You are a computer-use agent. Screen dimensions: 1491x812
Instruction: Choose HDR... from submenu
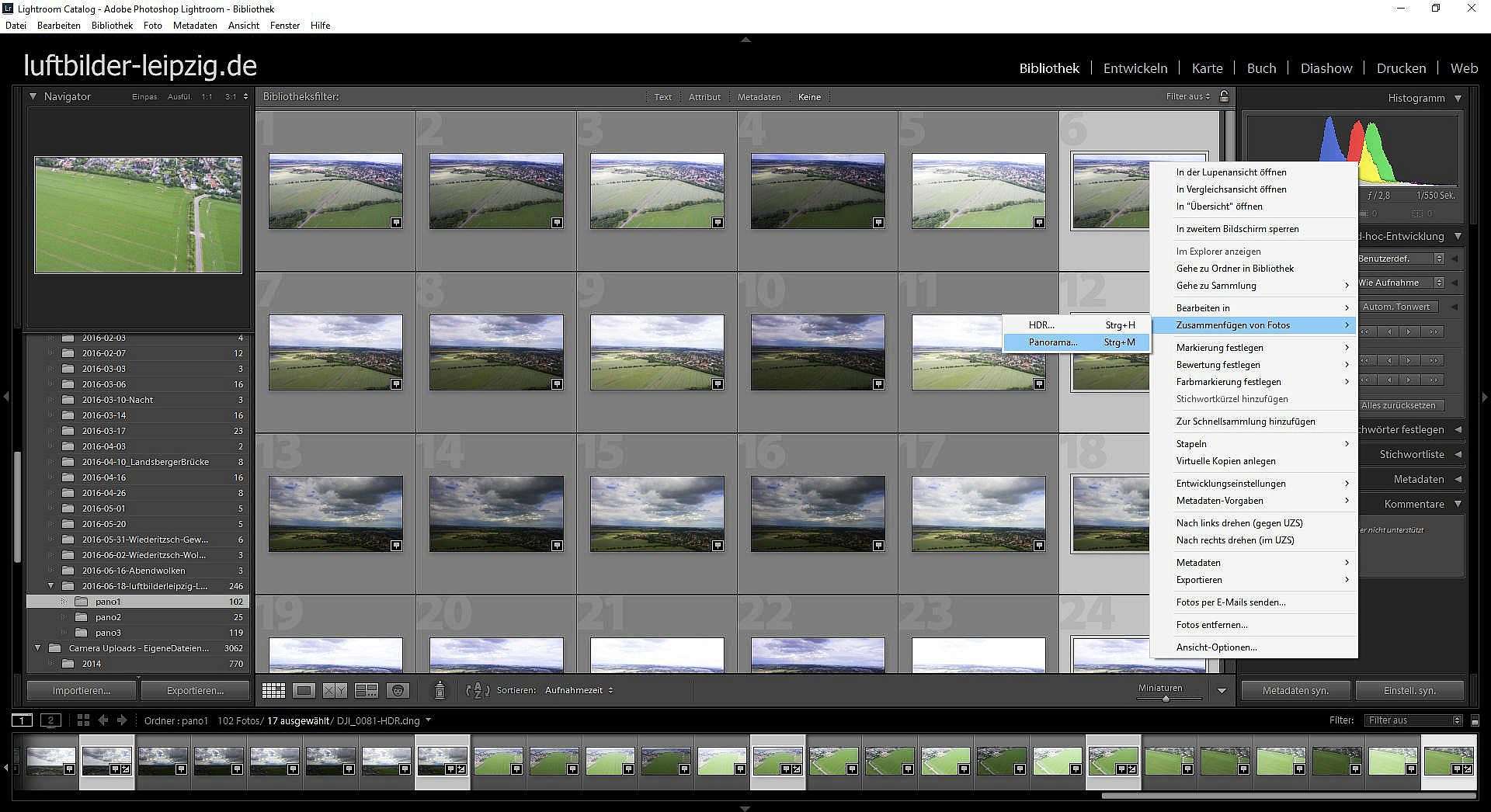coord(1076,325)
